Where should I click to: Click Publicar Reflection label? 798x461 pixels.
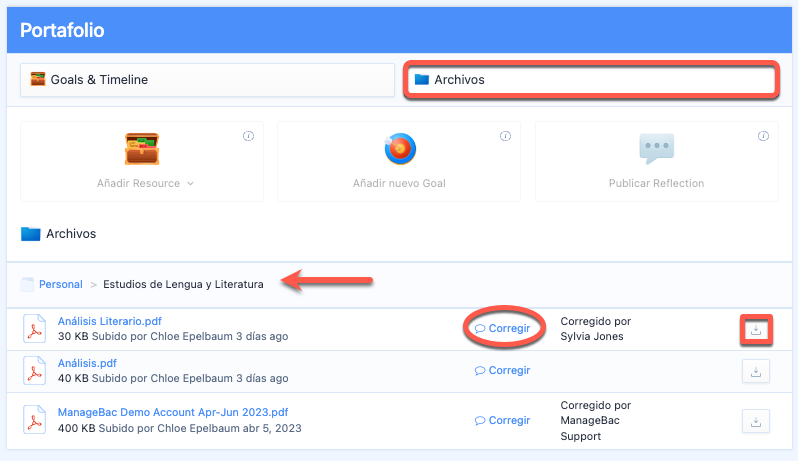[656, 183]
